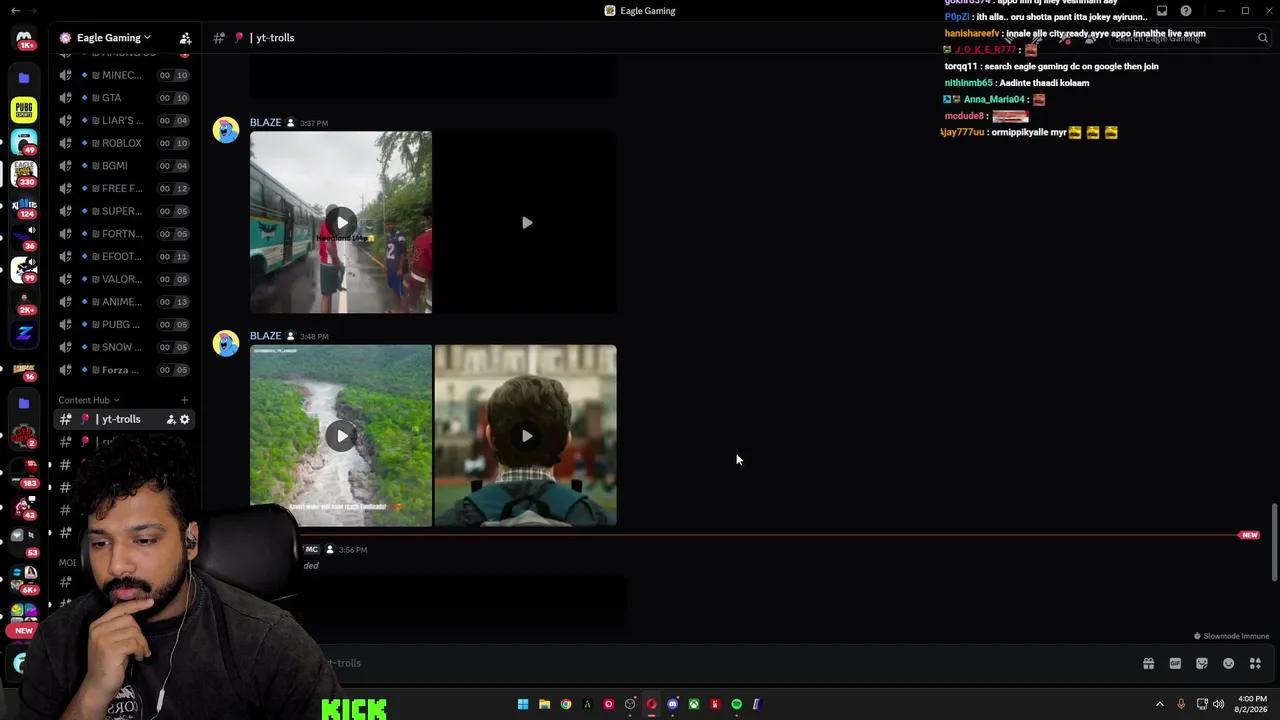Join the SNOW voice channel

[124, 347]
